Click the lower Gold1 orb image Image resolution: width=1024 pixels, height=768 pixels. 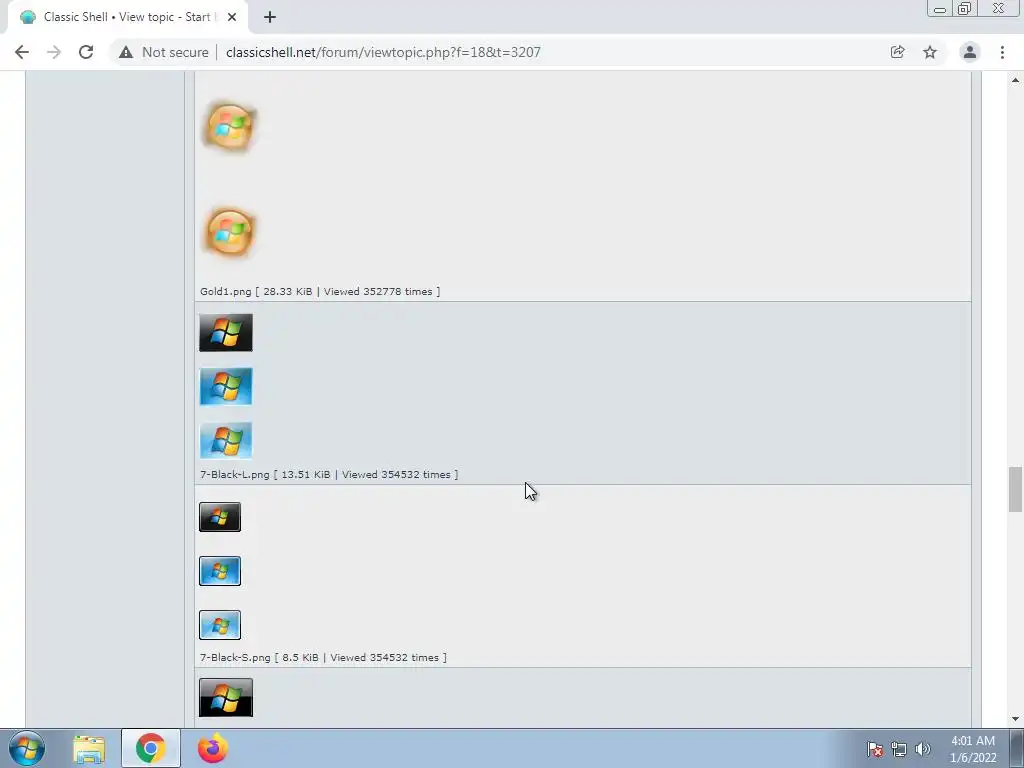[229, 232]
